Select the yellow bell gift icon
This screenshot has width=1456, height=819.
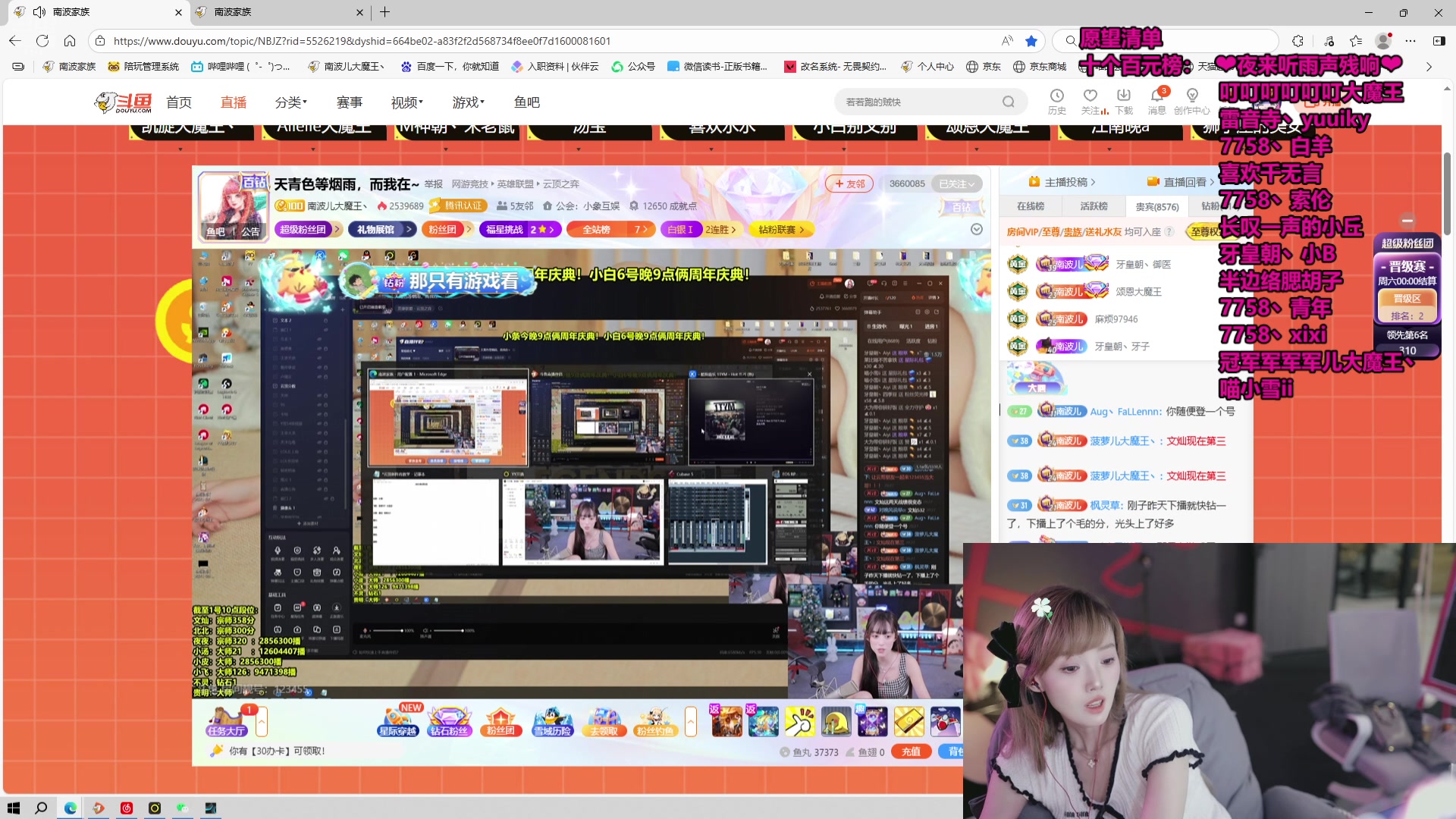pyautogui.click(x=836, y=721)
